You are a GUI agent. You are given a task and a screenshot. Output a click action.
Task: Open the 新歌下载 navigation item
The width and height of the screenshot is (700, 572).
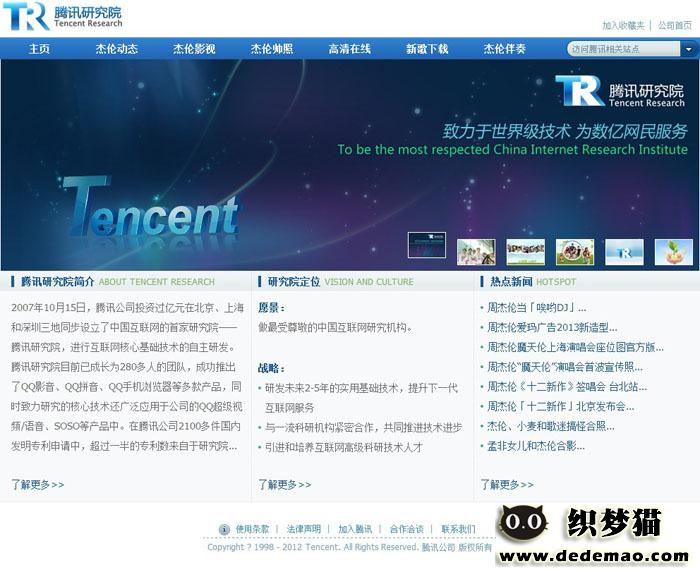427,49
